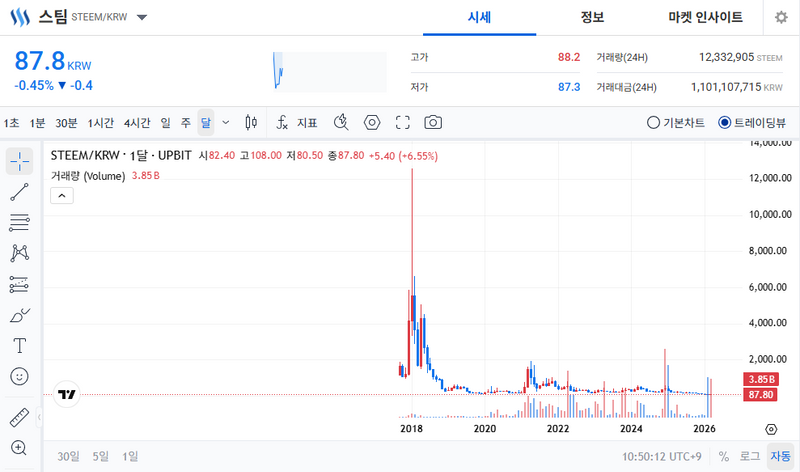Expand the STEEM/KRW market dropdown arrow

click(x=141, y=18)
